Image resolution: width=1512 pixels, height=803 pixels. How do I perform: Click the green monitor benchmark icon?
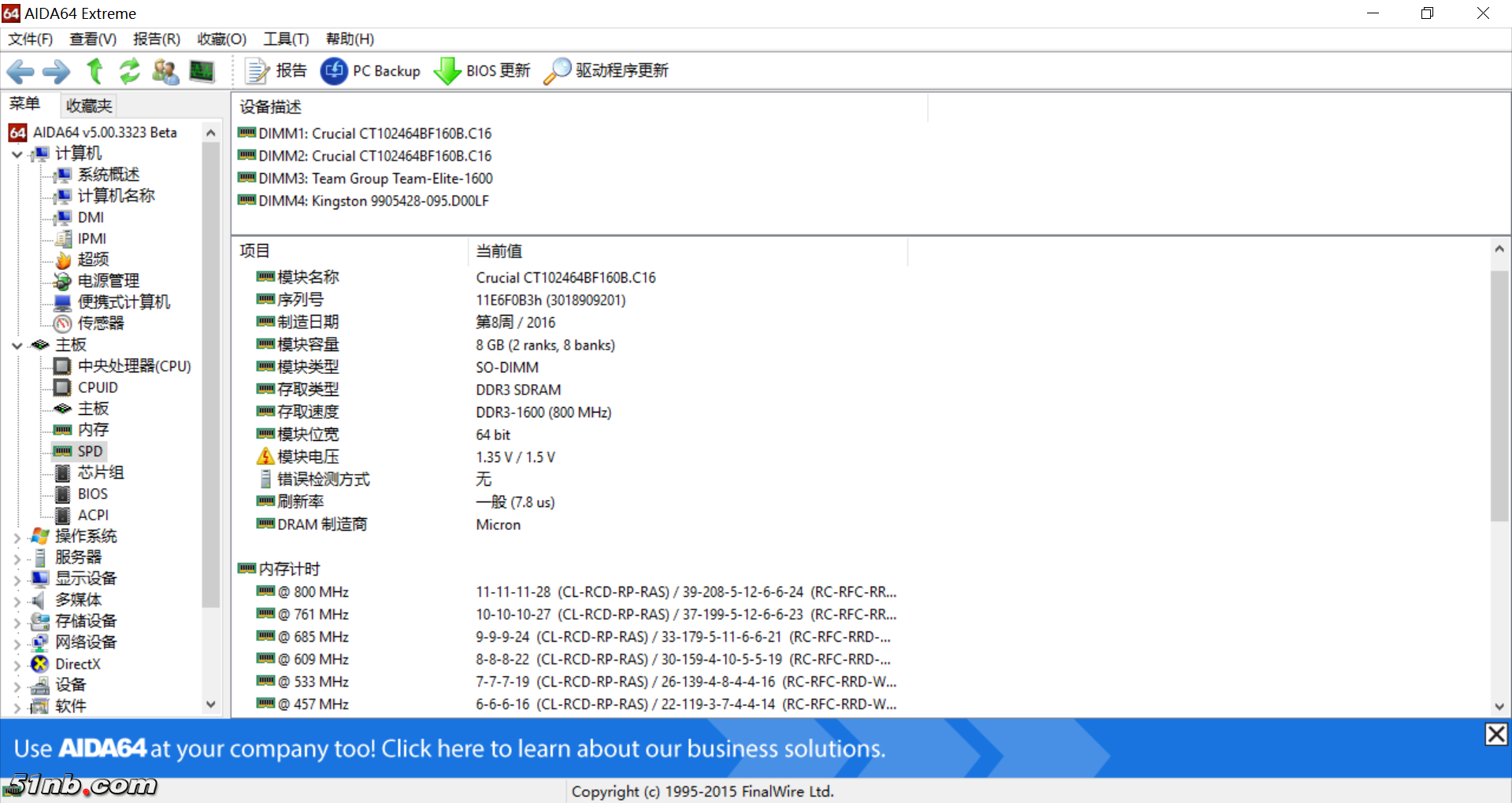coord(202,71)
